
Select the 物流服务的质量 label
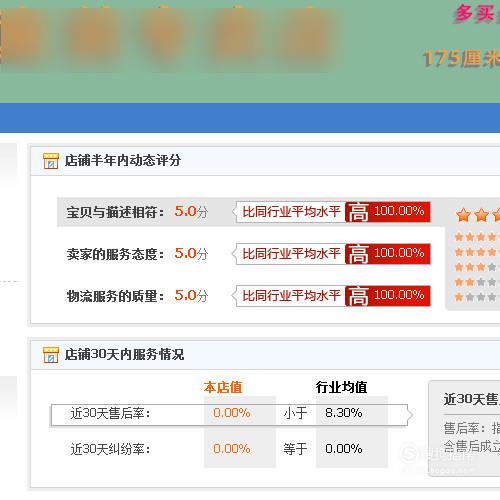pos(115,296)
